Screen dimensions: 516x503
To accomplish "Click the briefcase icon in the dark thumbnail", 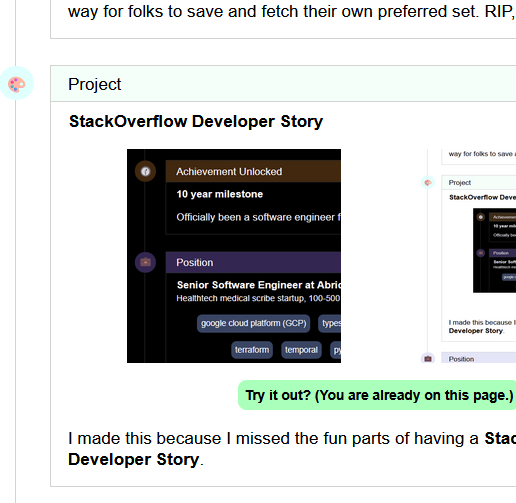I will coord(145,262).
